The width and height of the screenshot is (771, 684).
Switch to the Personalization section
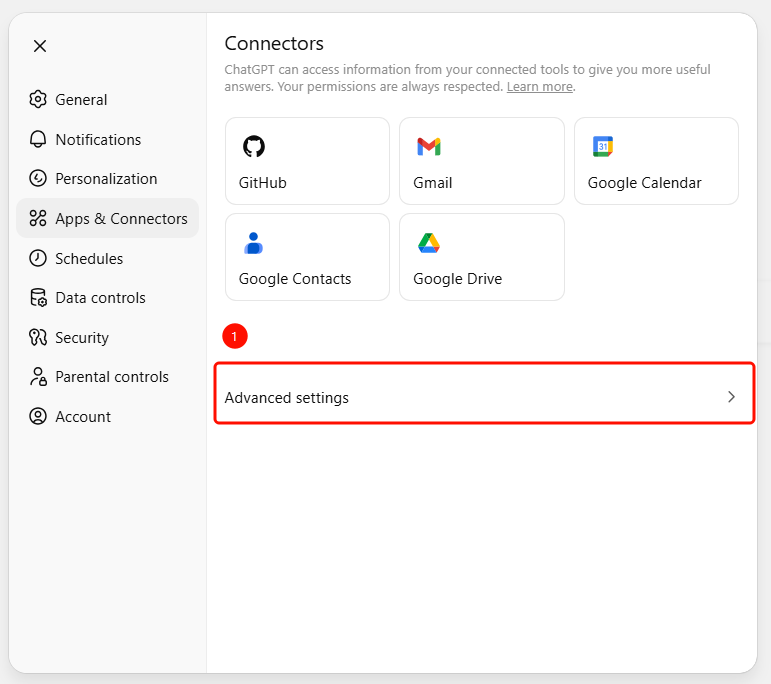tap(106, 179)
